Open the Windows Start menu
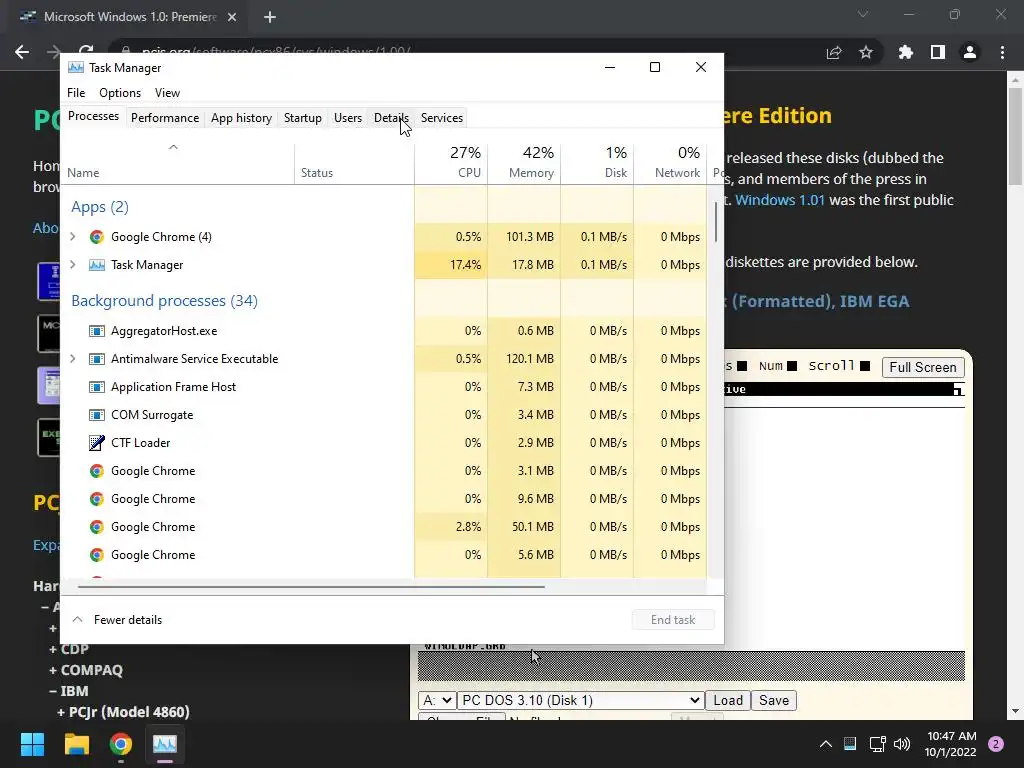Screen dimensions: 1024x768 [32, 744]
